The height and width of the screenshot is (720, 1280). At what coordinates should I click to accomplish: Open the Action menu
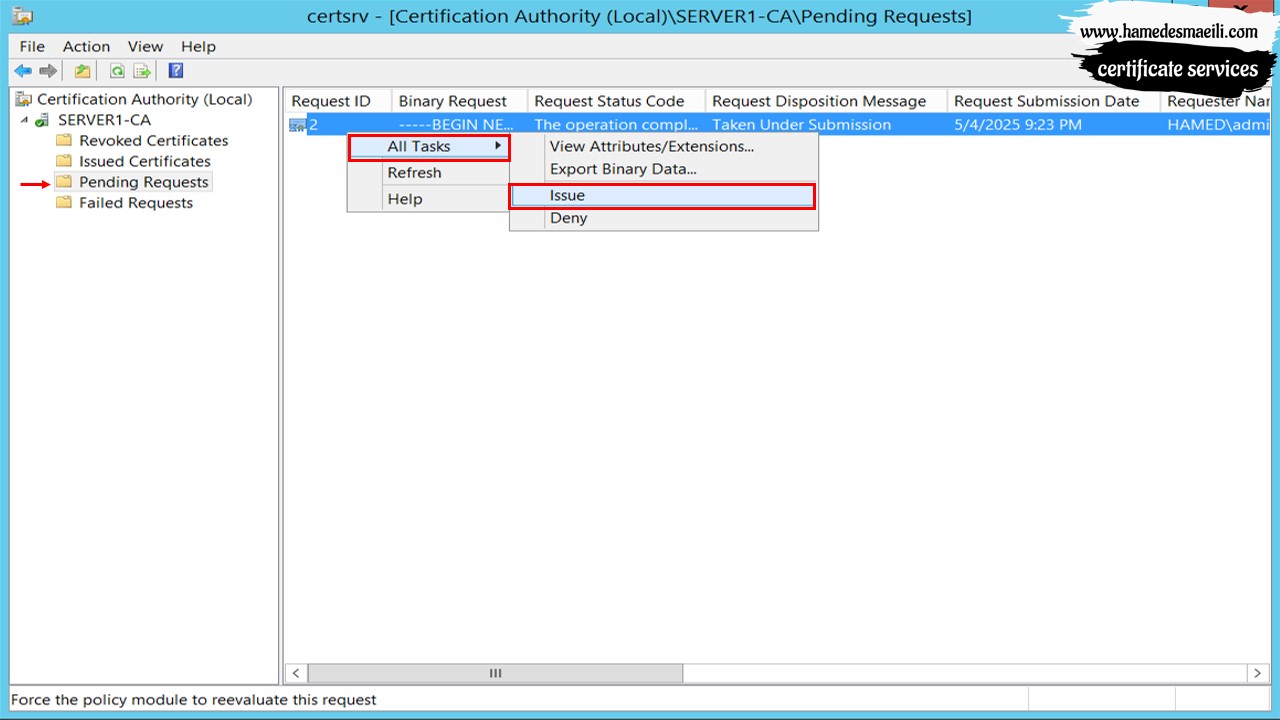(86, 46)
